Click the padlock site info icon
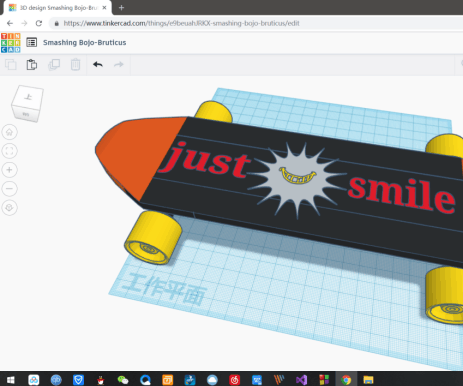The height and width of the screenshot is (386, 463). pyautogui.click(x=57, y=23)
